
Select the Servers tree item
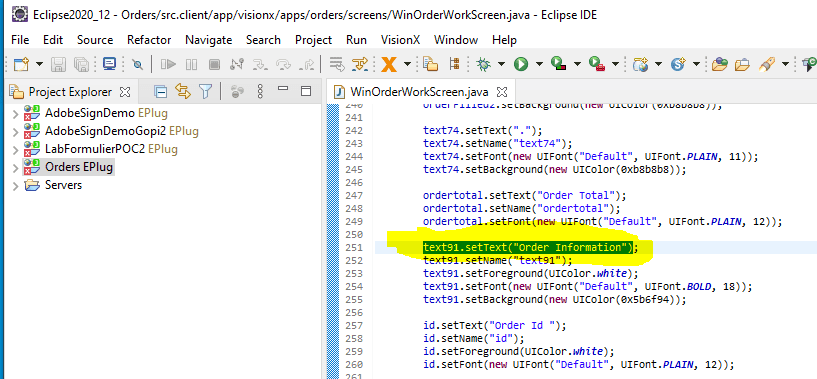click(x=63, y=185)
